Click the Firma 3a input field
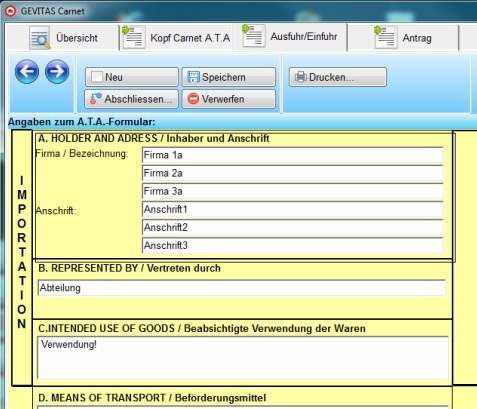477x409 pixels. pos(293,191)
